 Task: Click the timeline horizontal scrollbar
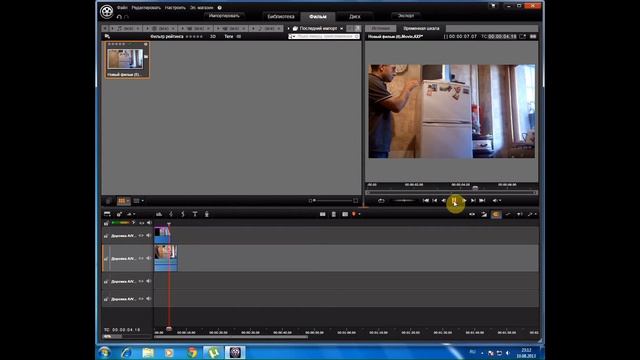pos(231,337)
